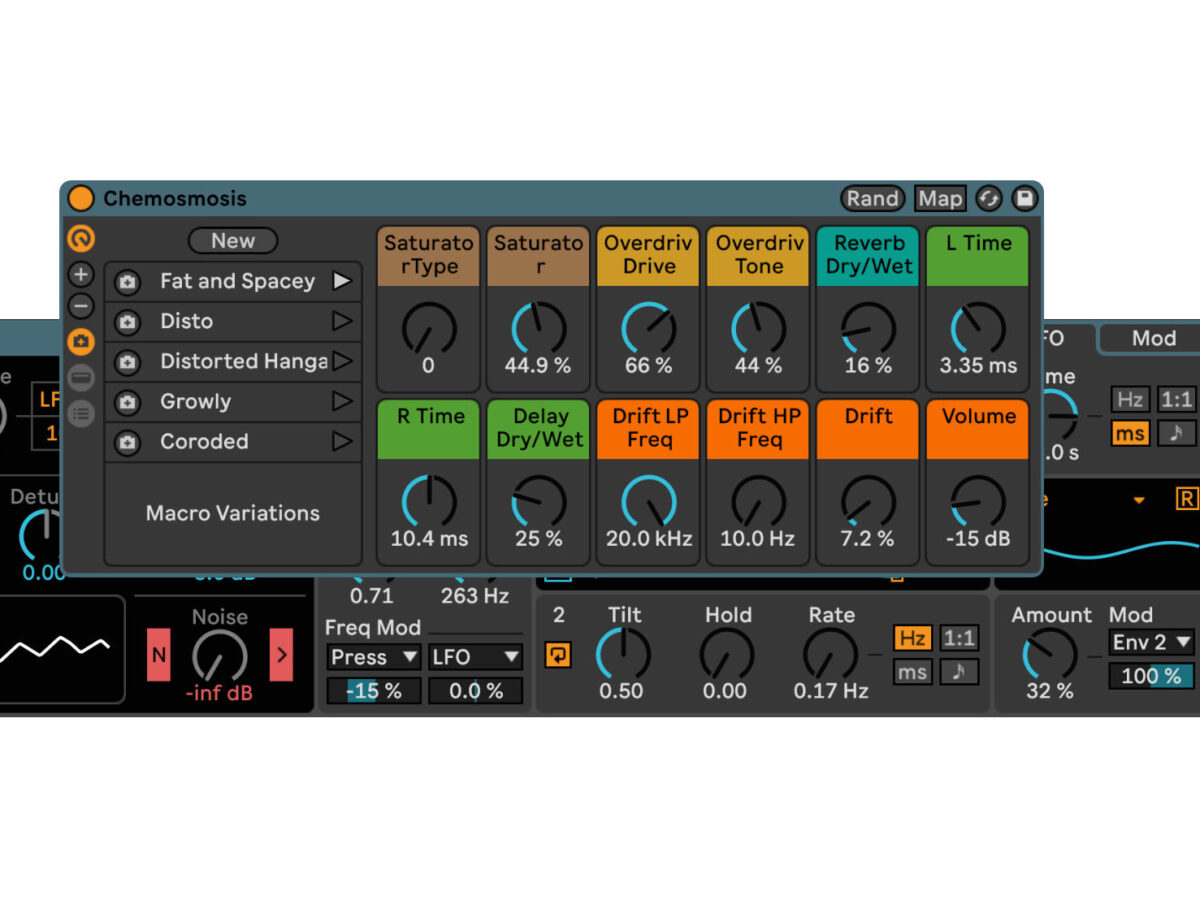Viewport: 1200px width, 900px height.
Task: Launch the Growly variation triangle
Action: click(342, 401)
